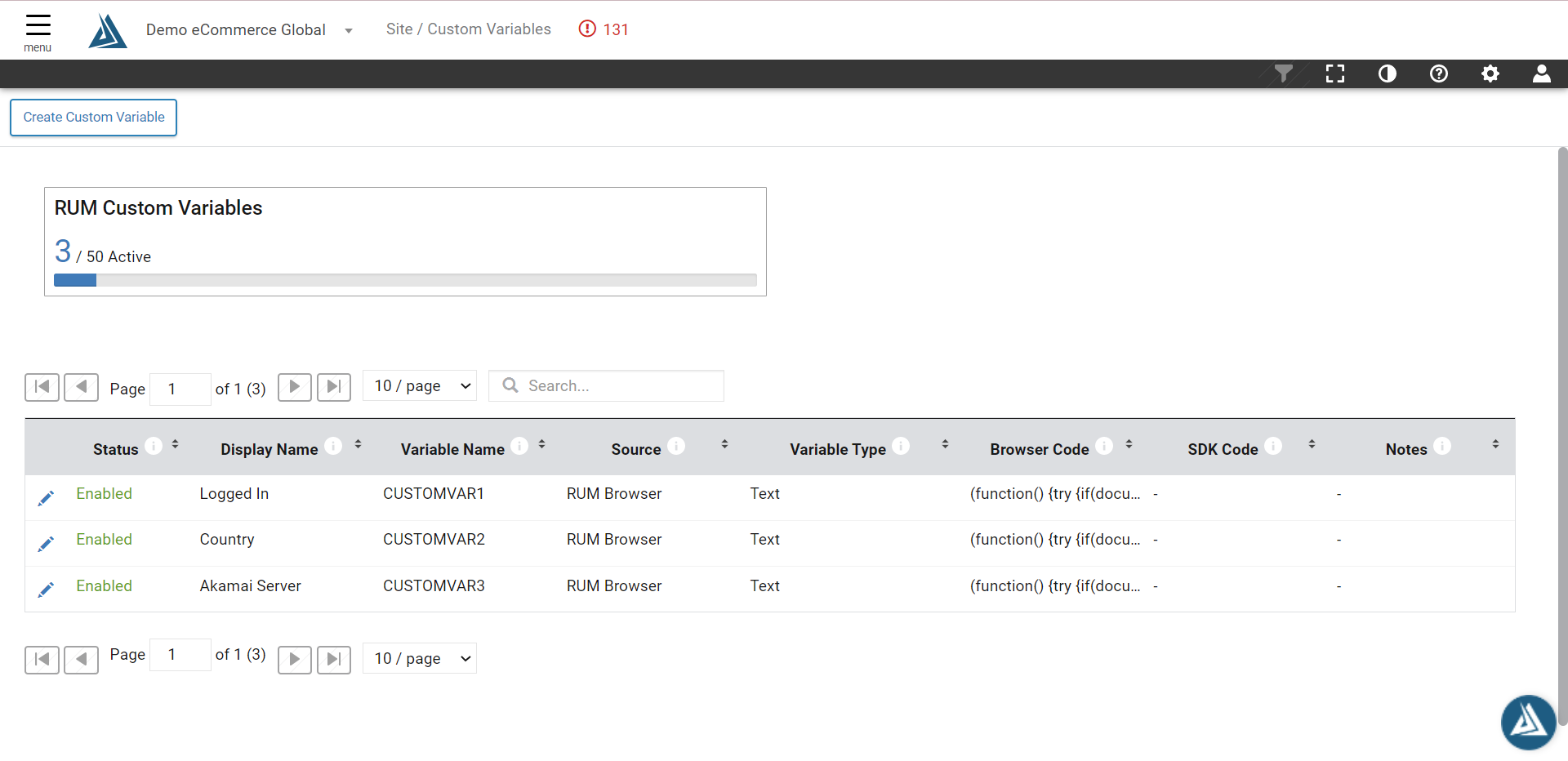Open the settings gear icon
The width and height of the screenshot is (1568, 761).
click(x=1490, y=73)
